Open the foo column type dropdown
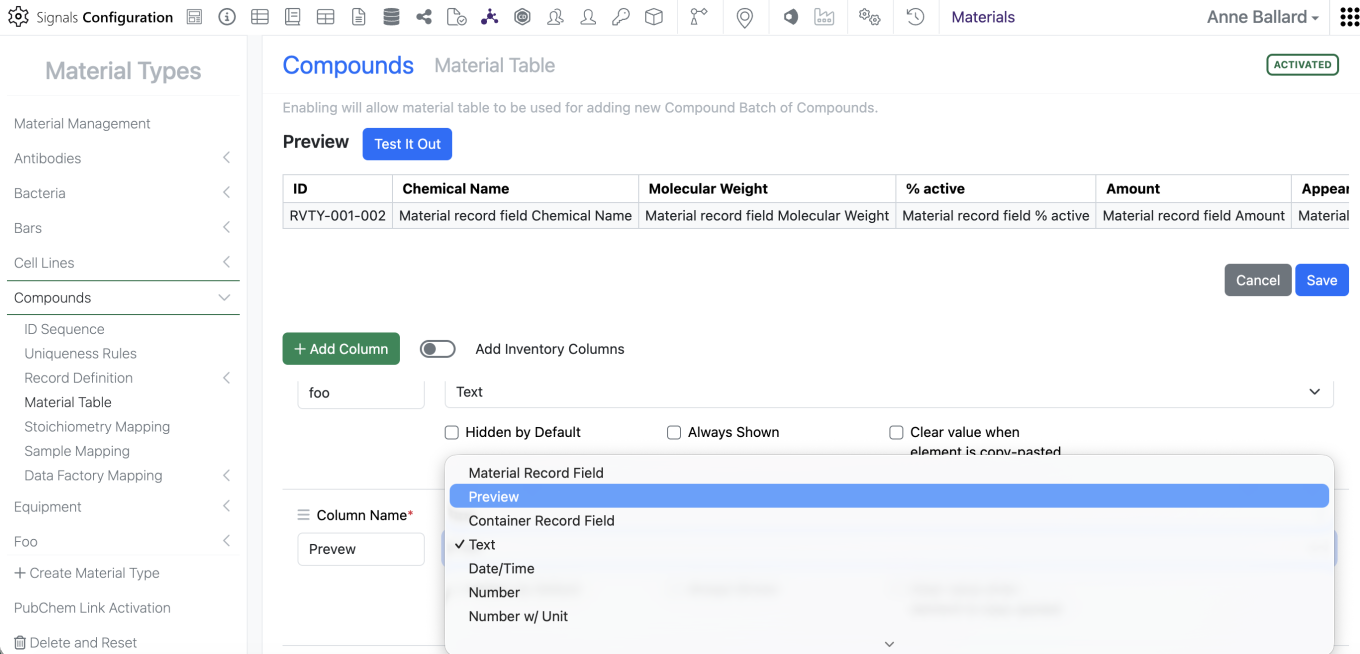 [888, 392]
